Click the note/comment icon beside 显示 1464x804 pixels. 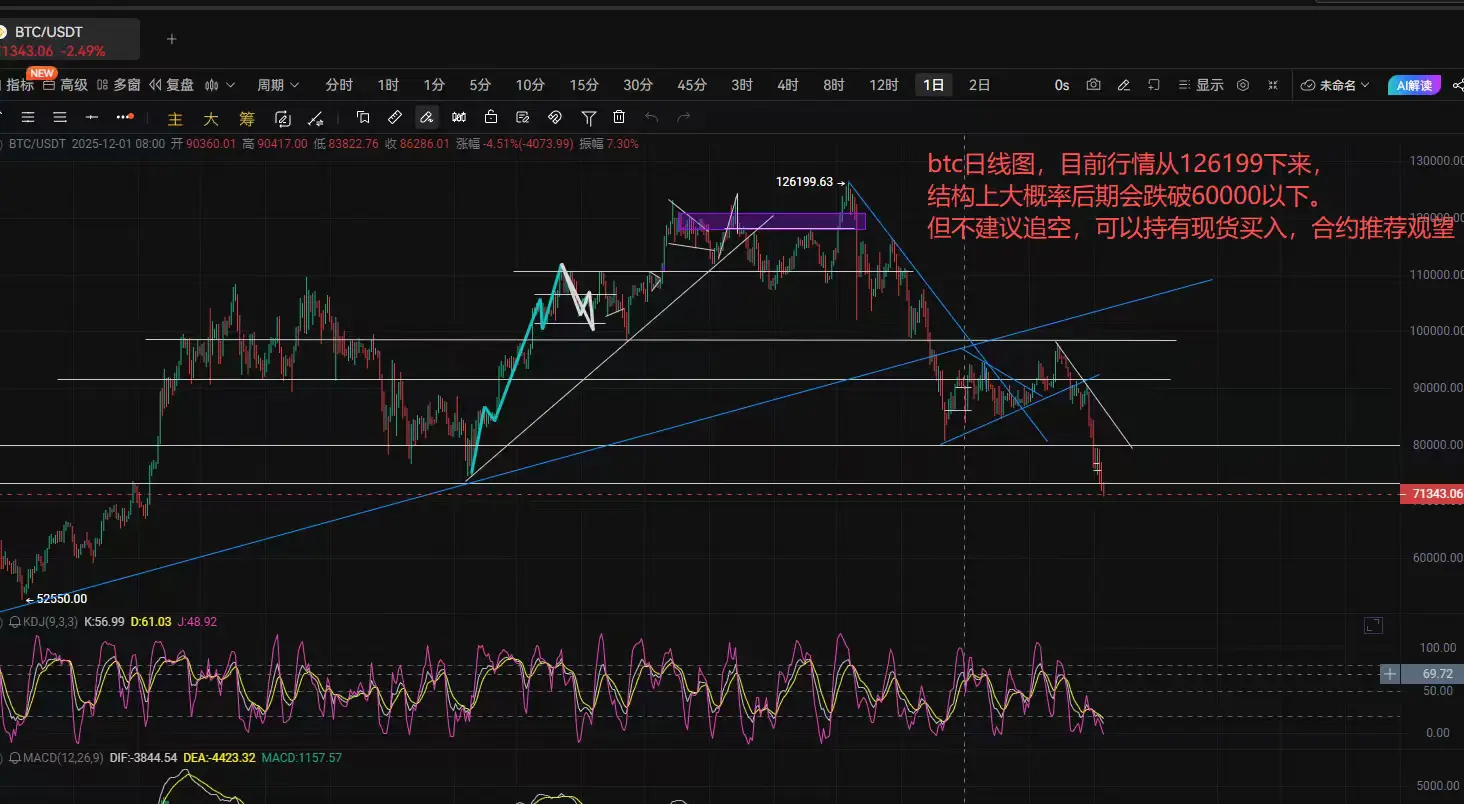click(1154, 85)
